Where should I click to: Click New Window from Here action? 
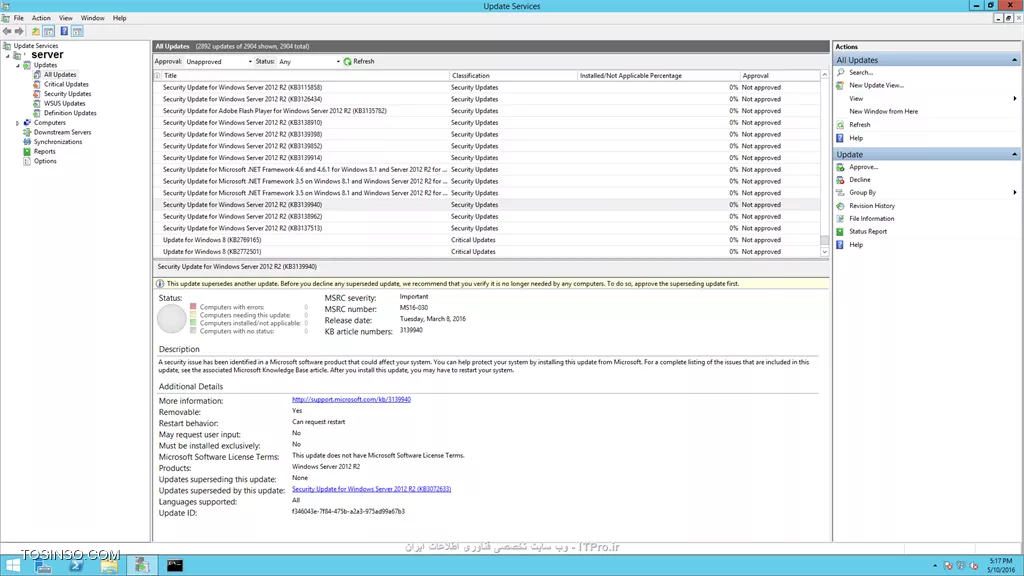tap(883, 112)
